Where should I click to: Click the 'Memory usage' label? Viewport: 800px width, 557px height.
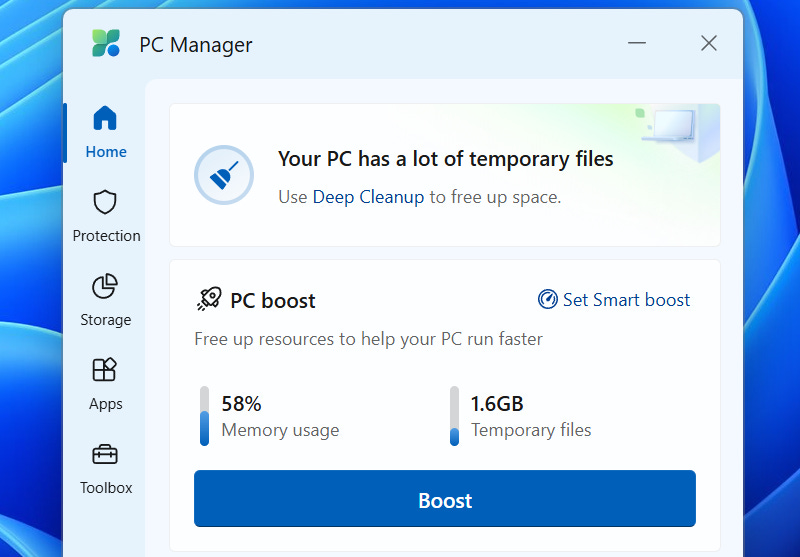[280, 431]
